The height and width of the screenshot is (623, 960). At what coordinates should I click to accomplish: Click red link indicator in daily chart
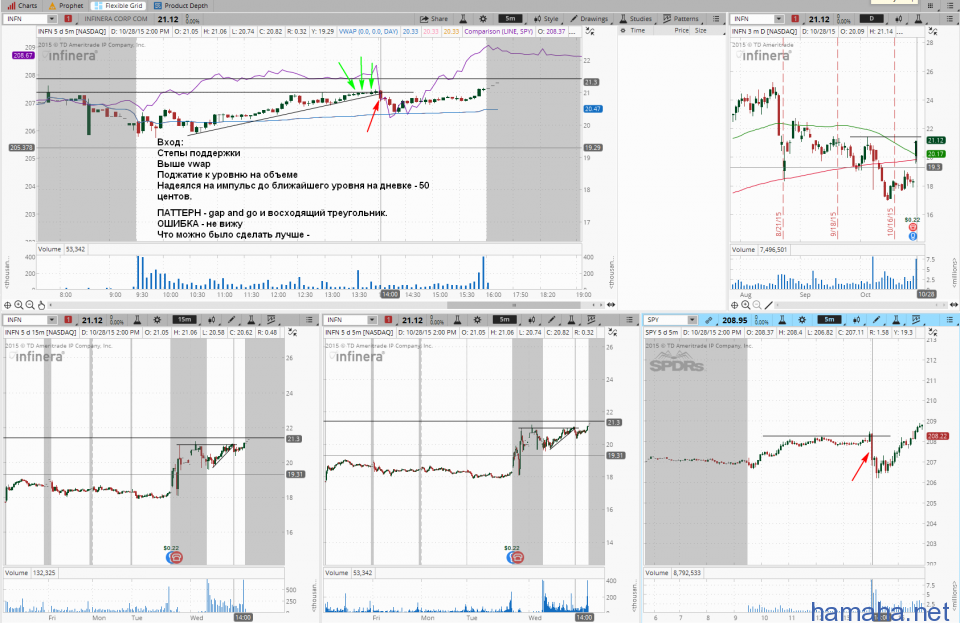(795, 19)
